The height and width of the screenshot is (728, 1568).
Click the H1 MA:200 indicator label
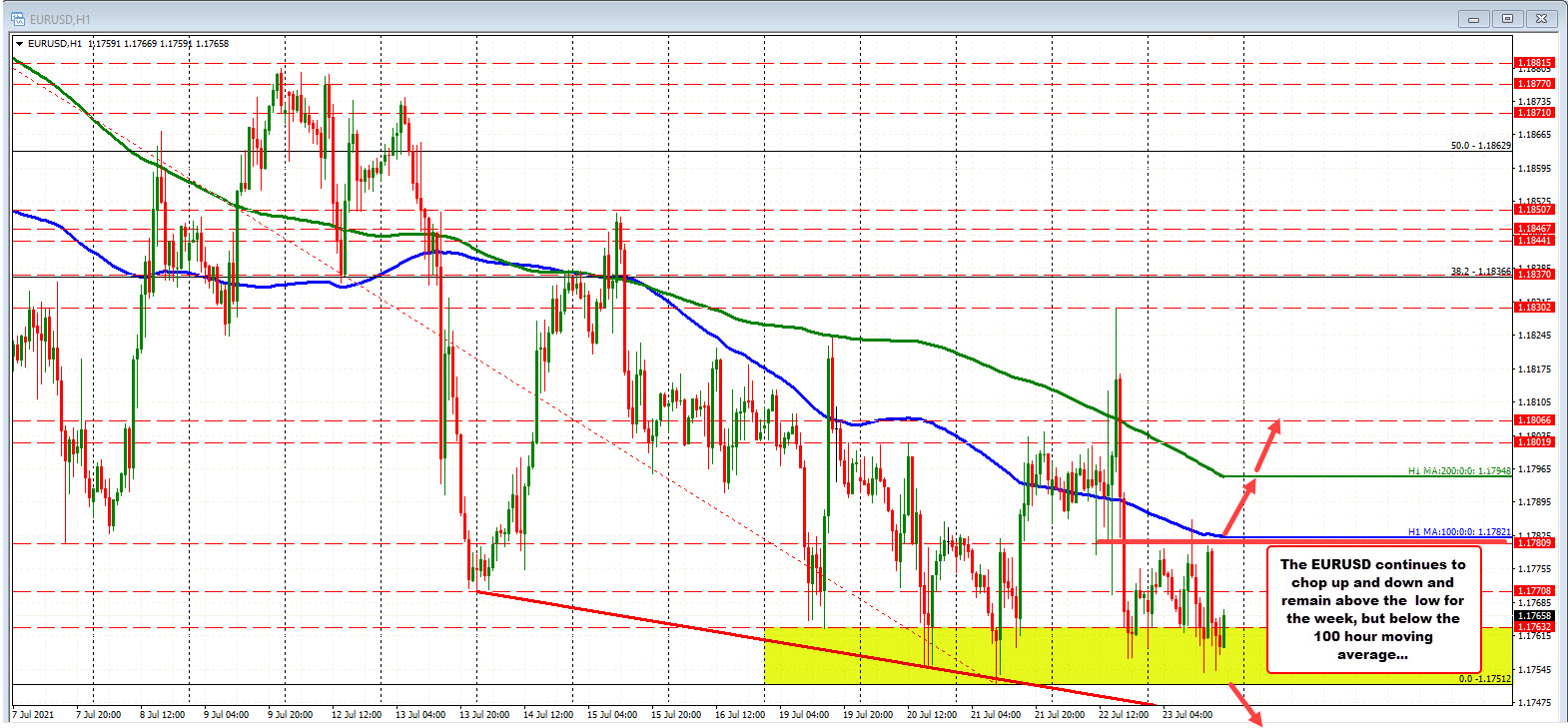[1458, 470]
